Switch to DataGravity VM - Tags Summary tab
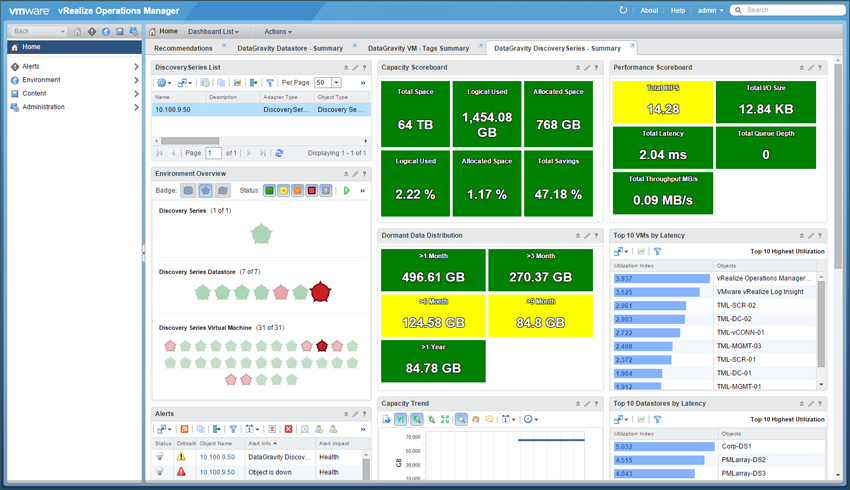Viewport: 850px width, 490px height. coord(418,48)
